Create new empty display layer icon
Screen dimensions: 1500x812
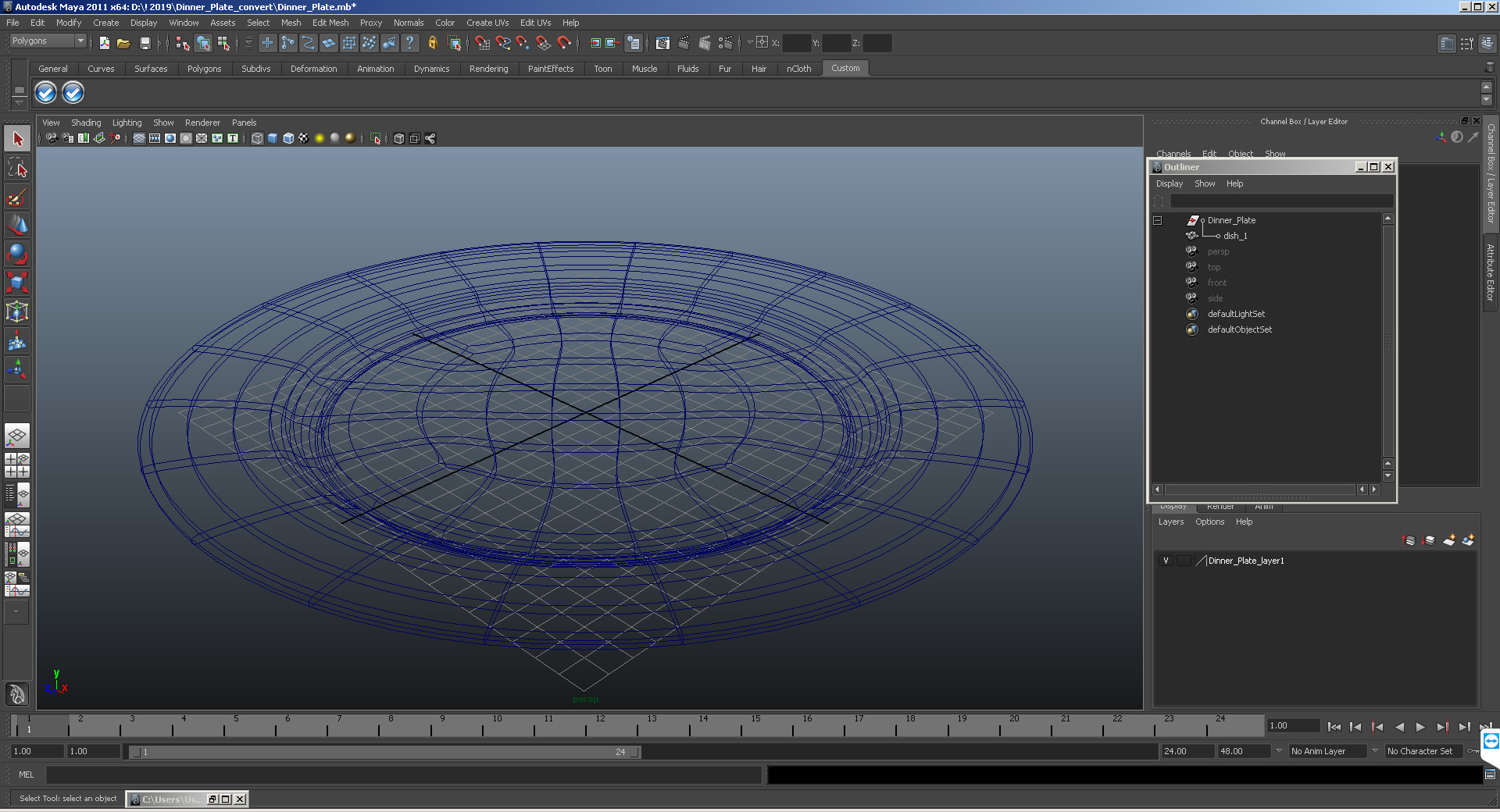tap(1448, 540)
